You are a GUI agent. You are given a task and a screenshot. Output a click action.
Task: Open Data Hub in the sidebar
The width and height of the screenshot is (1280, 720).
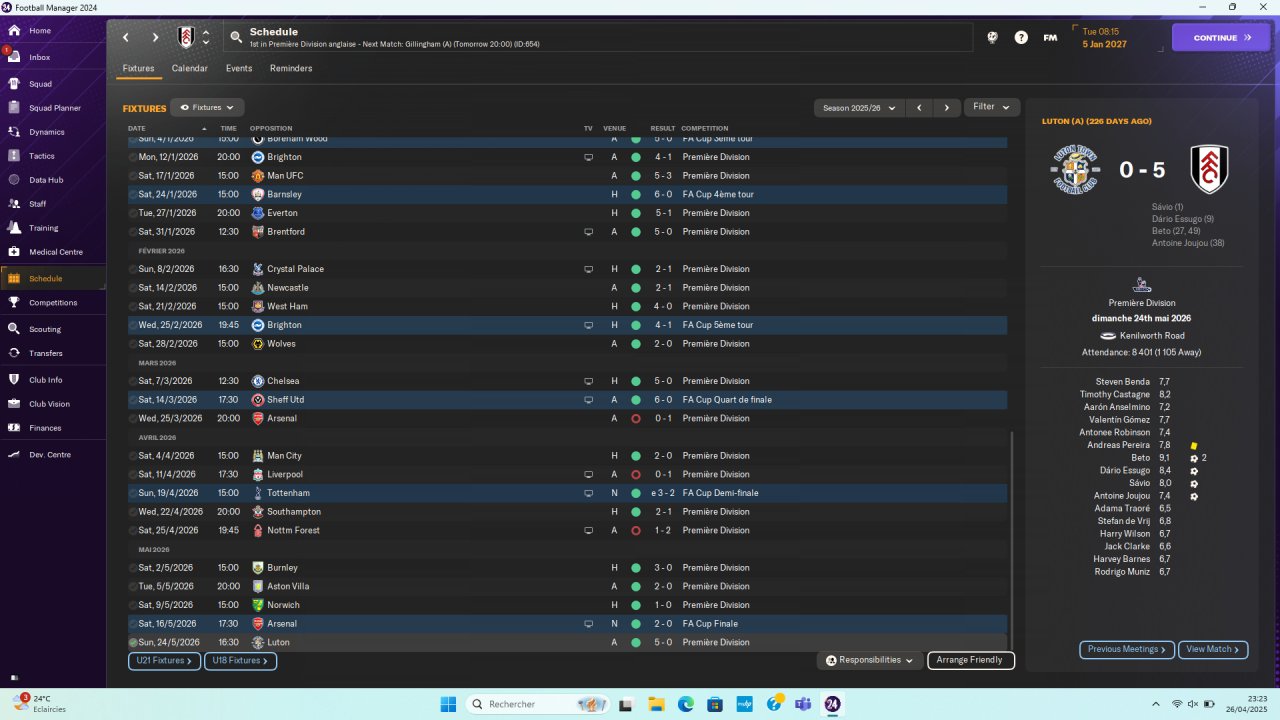pyautogui.click(x=46, y=180)
